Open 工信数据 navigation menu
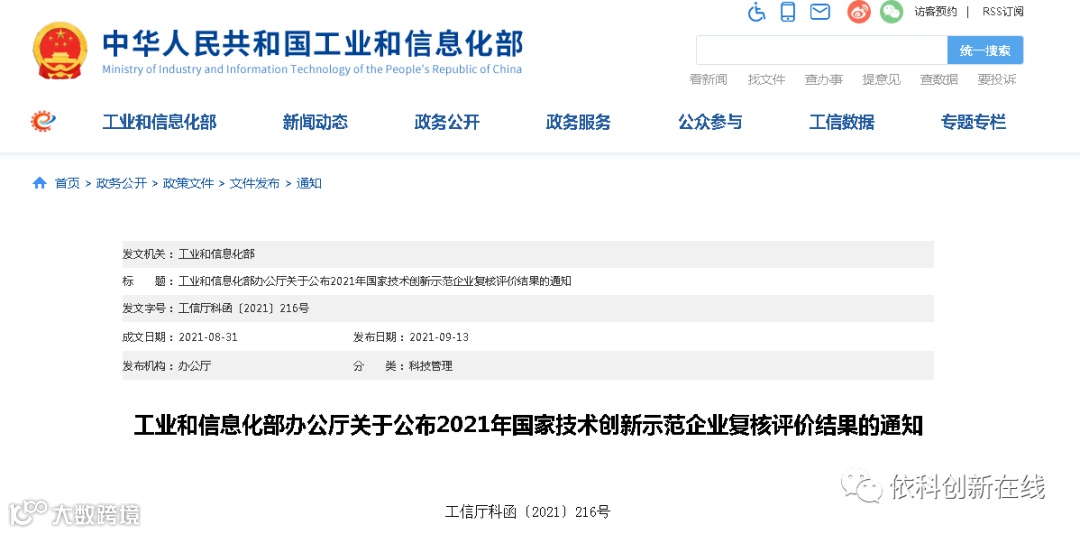Viewport: 1080px width, 534px height. tap(842, 123)
